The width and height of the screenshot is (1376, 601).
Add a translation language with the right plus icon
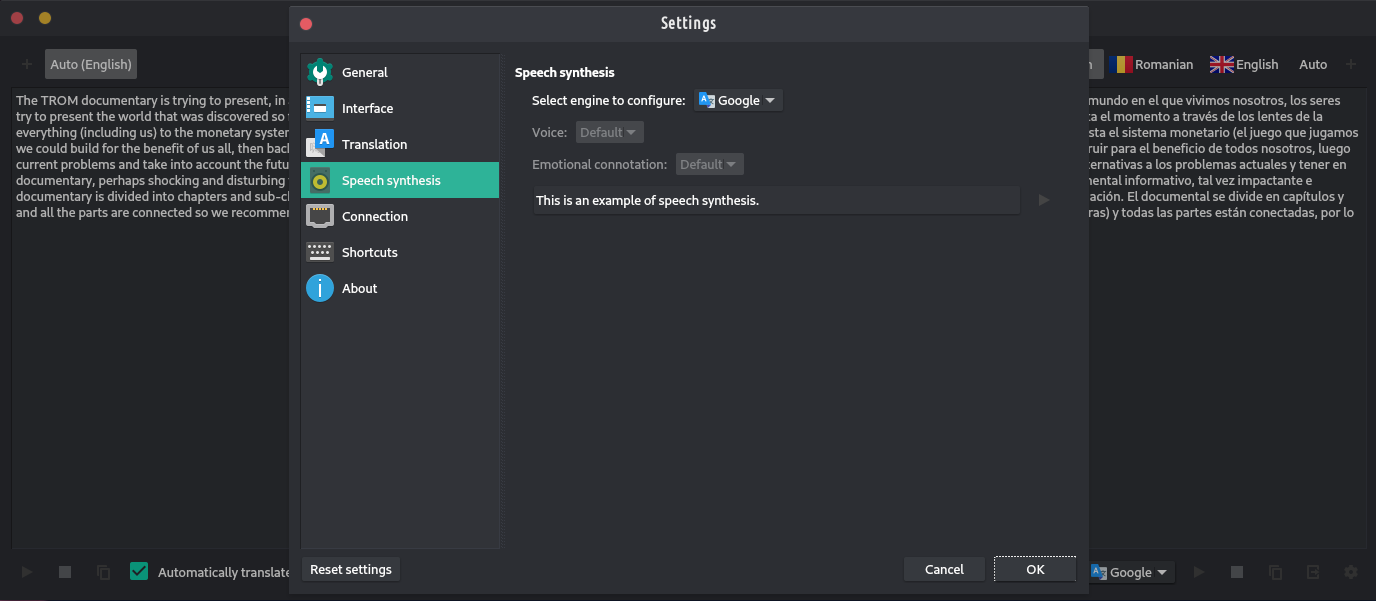(1351, 64)
